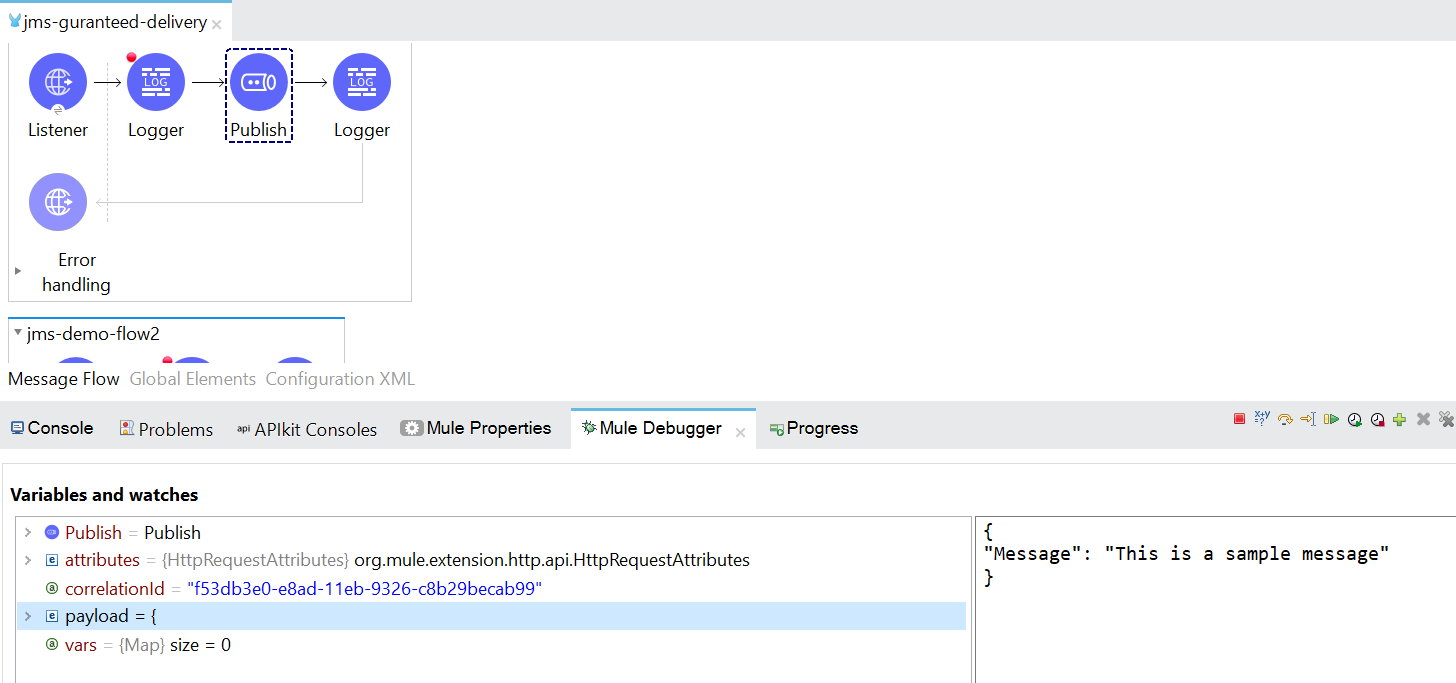Open the Progress tab

coord(814,428)
